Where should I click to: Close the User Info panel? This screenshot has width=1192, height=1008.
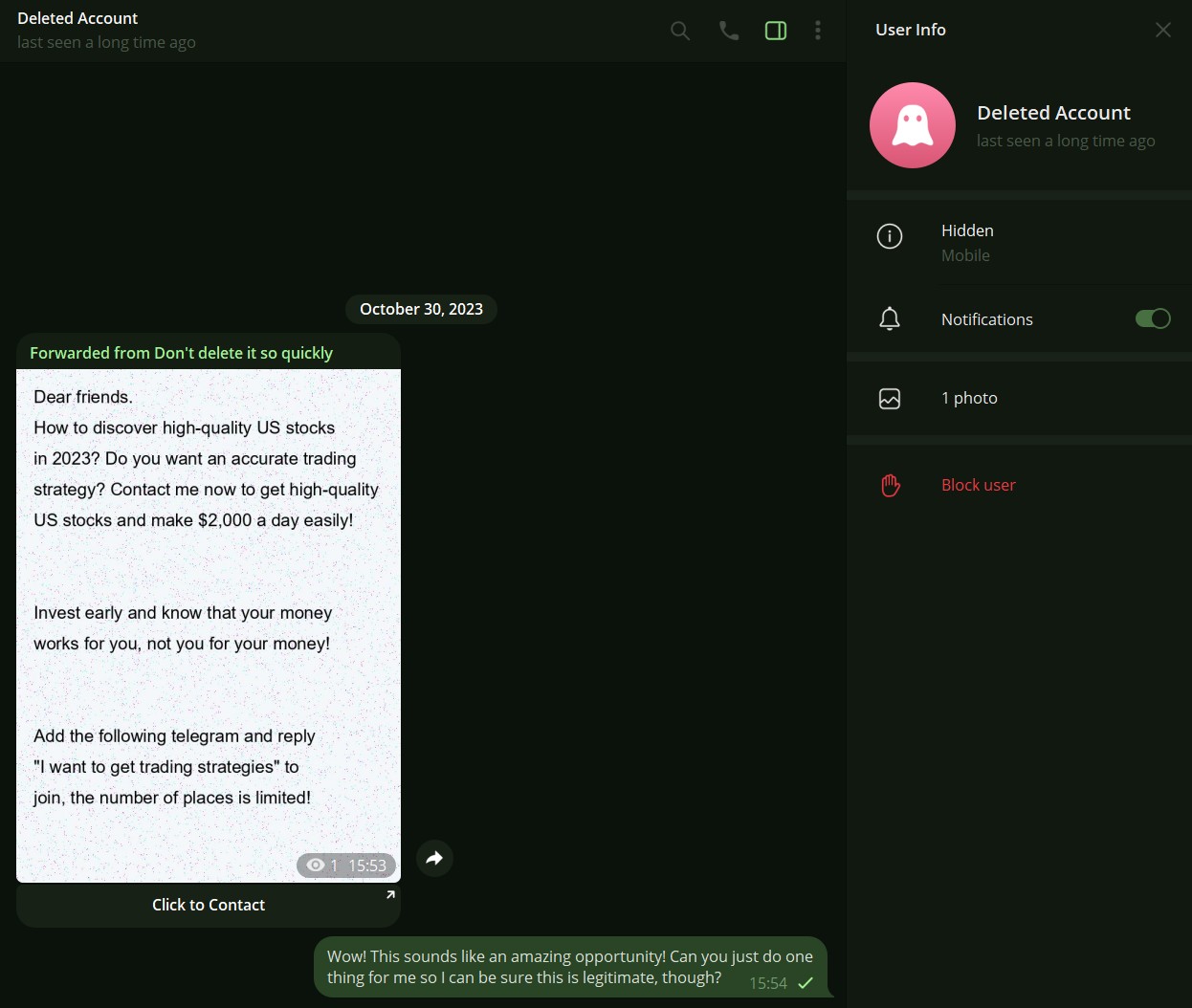click(x=1163, y=30)
